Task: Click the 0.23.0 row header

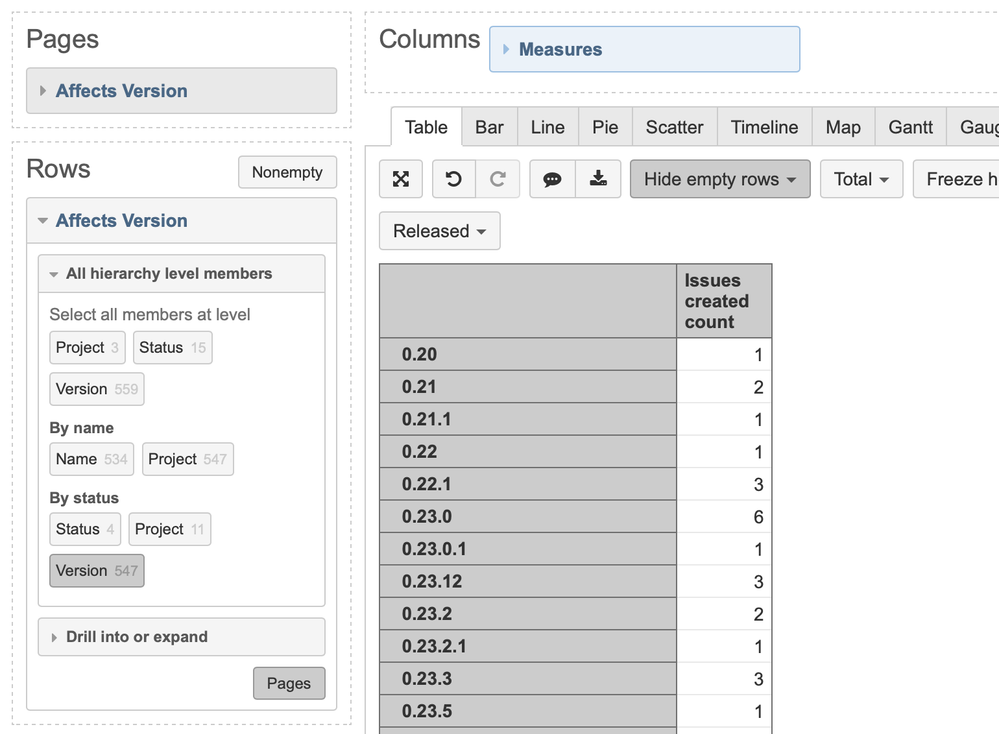Action: [x=528, y=517]
